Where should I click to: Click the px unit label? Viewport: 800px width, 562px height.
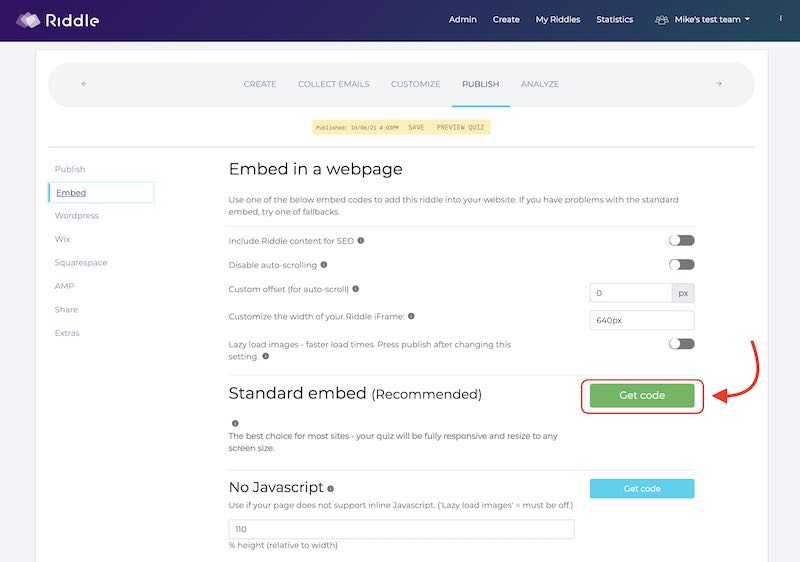[683, 293]
